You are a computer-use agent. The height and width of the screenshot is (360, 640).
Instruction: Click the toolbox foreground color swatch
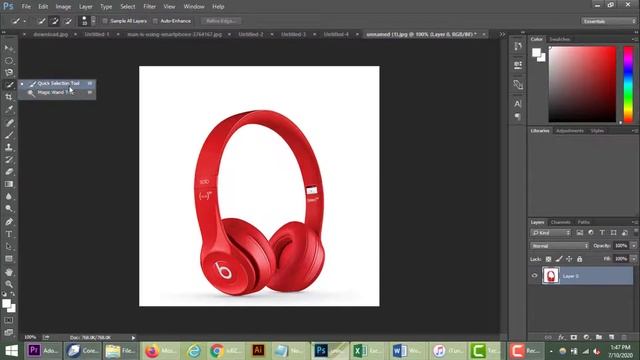click(x=6, y=304)
